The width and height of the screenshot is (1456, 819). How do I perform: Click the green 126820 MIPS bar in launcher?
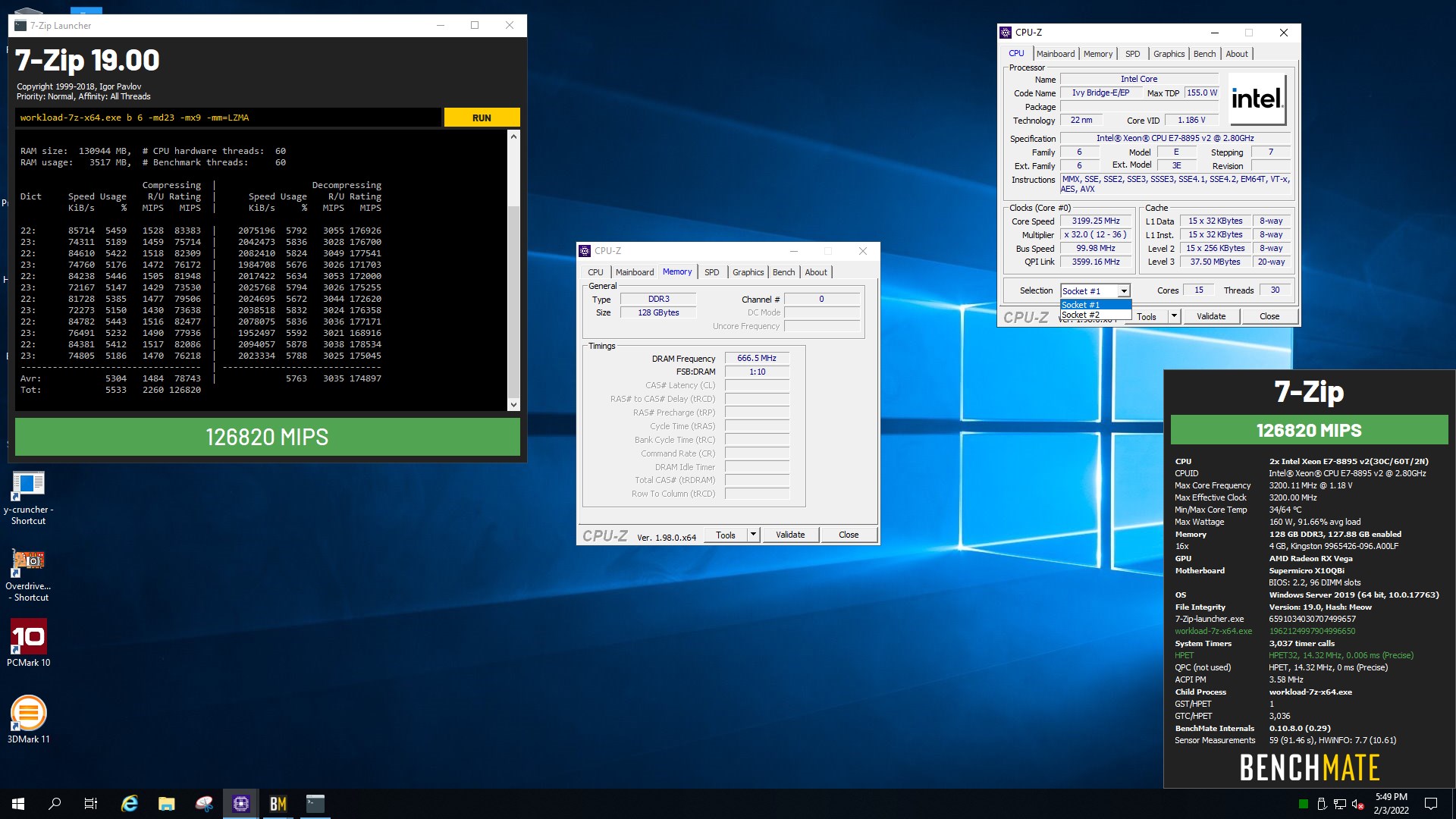[267, 437]
